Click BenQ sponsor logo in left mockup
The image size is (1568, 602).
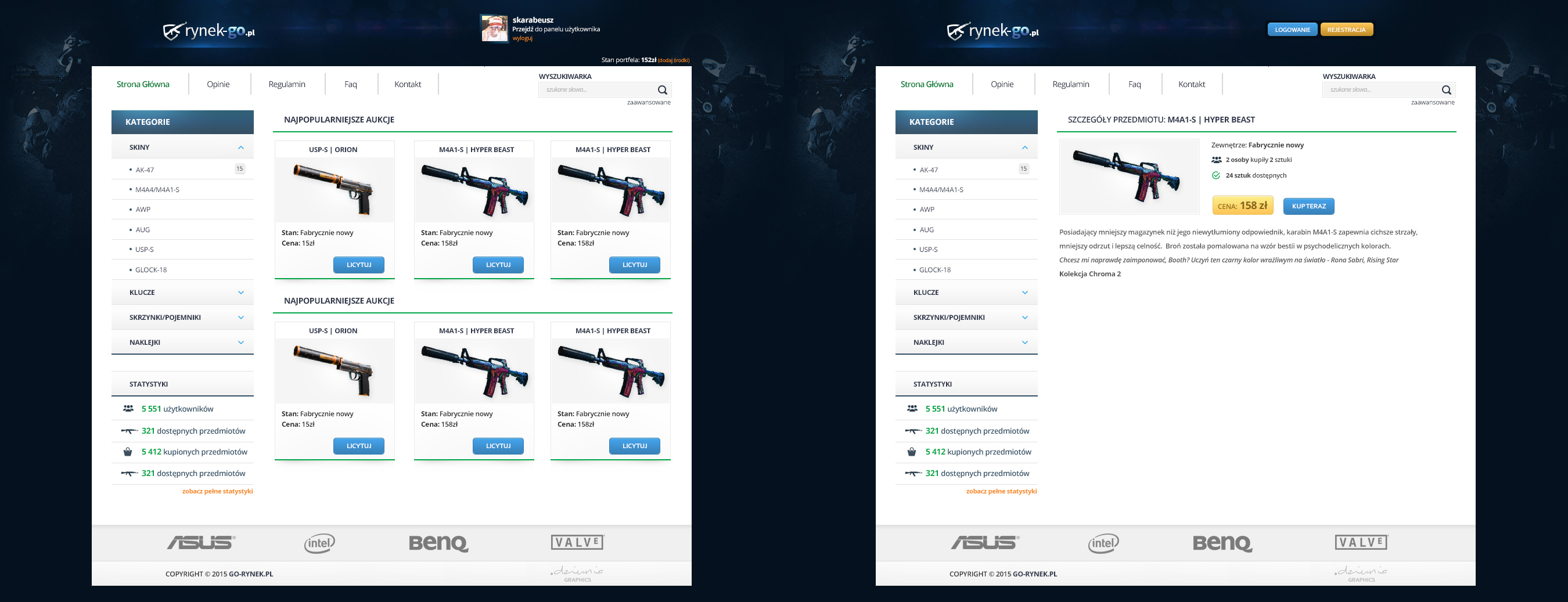[x=438, y=543]
